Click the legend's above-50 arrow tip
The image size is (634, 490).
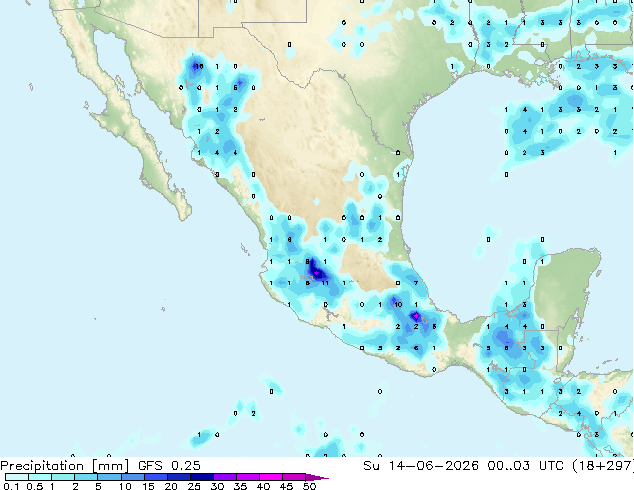pos(317,477)
